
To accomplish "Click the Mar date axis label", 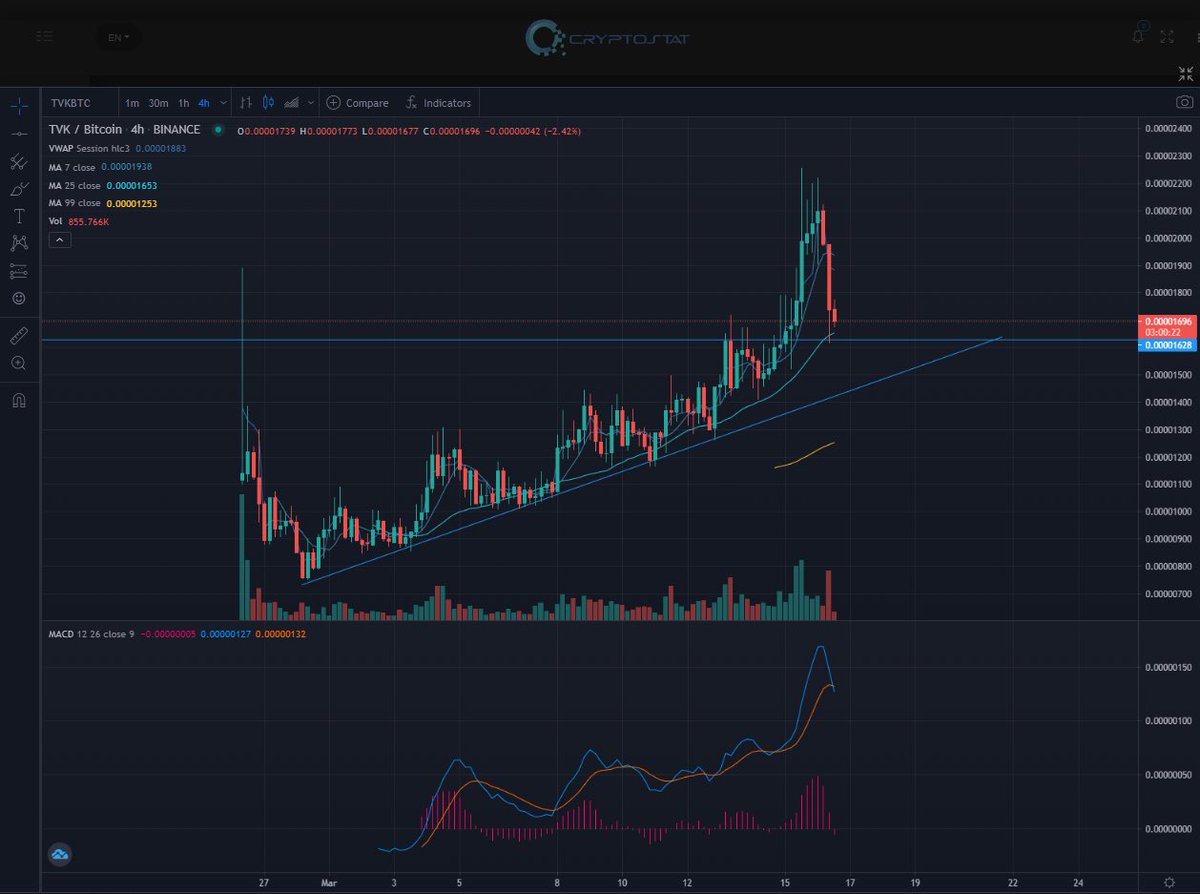I will click(x=328, y=883).
